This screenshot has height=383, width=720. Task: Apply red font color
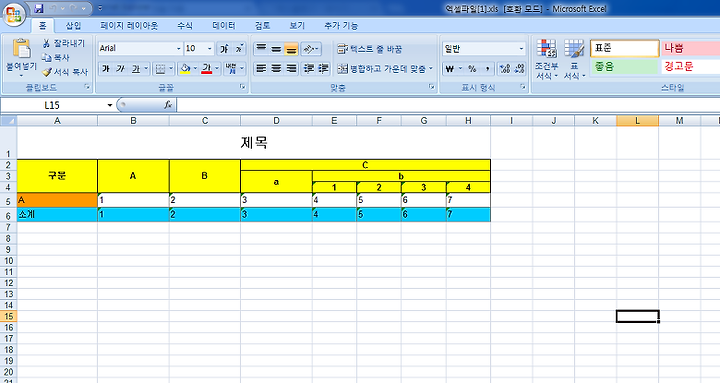[207, 69]
